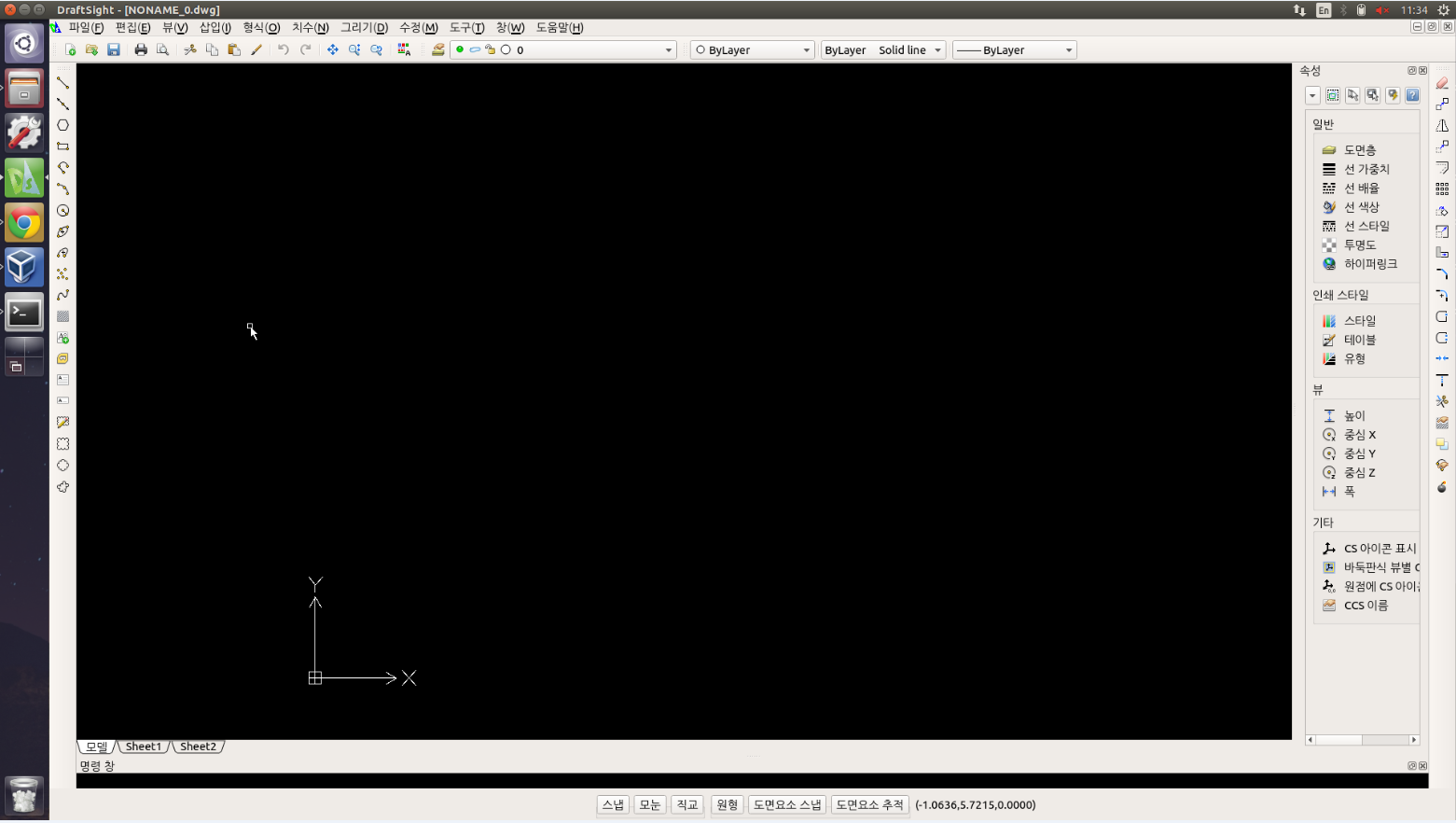
Task: Open the Trash in the Ubuntu launcher
Action: pos(24,796)
